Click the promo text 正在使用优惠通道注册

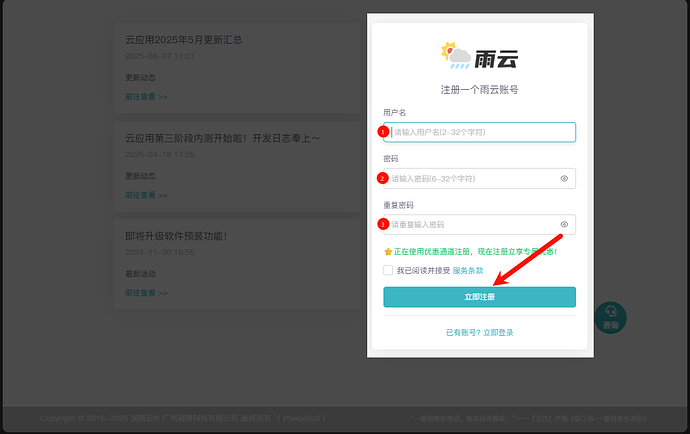coord(475,252)
